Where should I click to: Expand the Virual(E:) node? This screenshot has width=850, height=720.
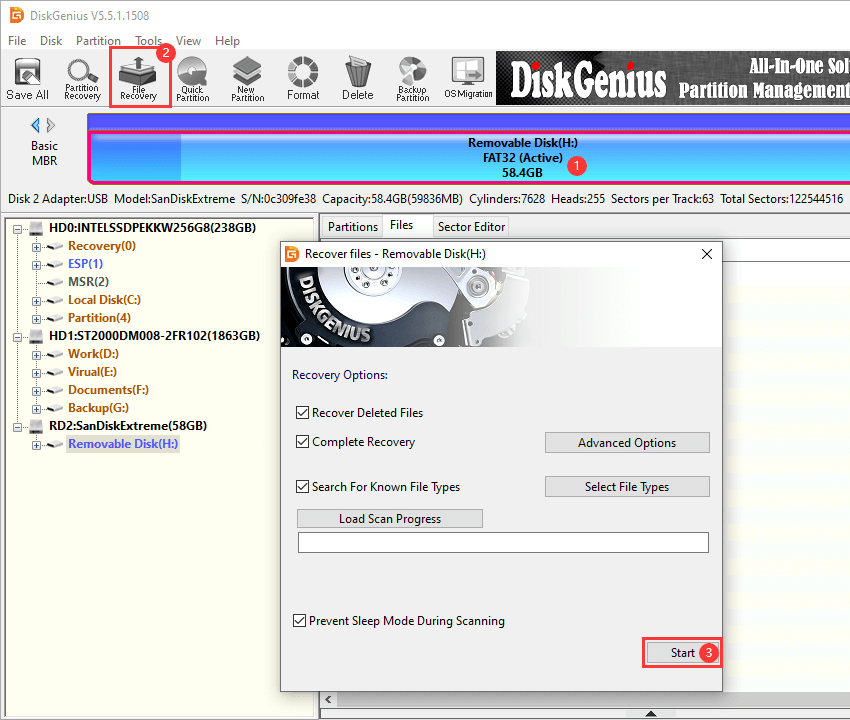coord(36,373)
